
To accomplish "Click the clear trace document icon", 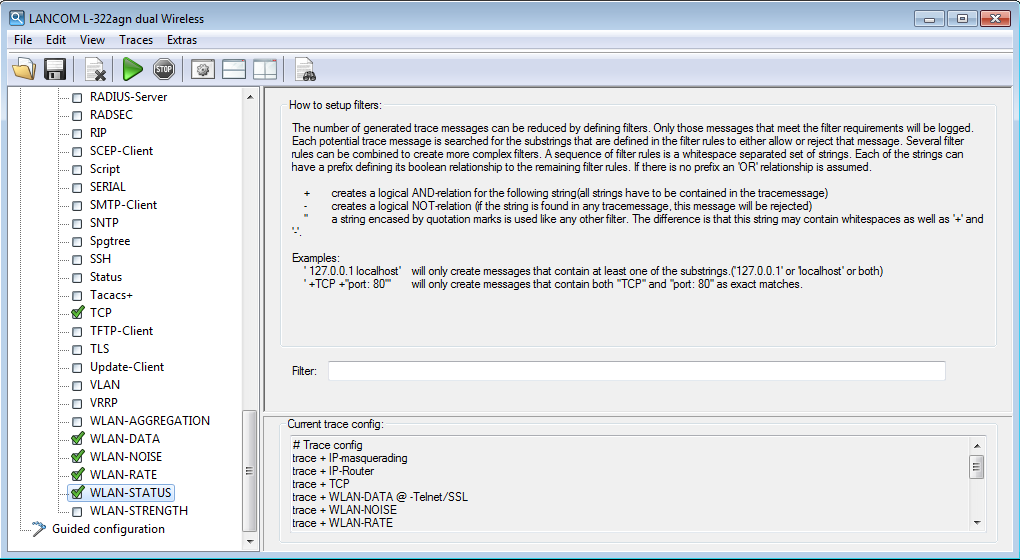I will pyautogui.click(x=96, y=69).
